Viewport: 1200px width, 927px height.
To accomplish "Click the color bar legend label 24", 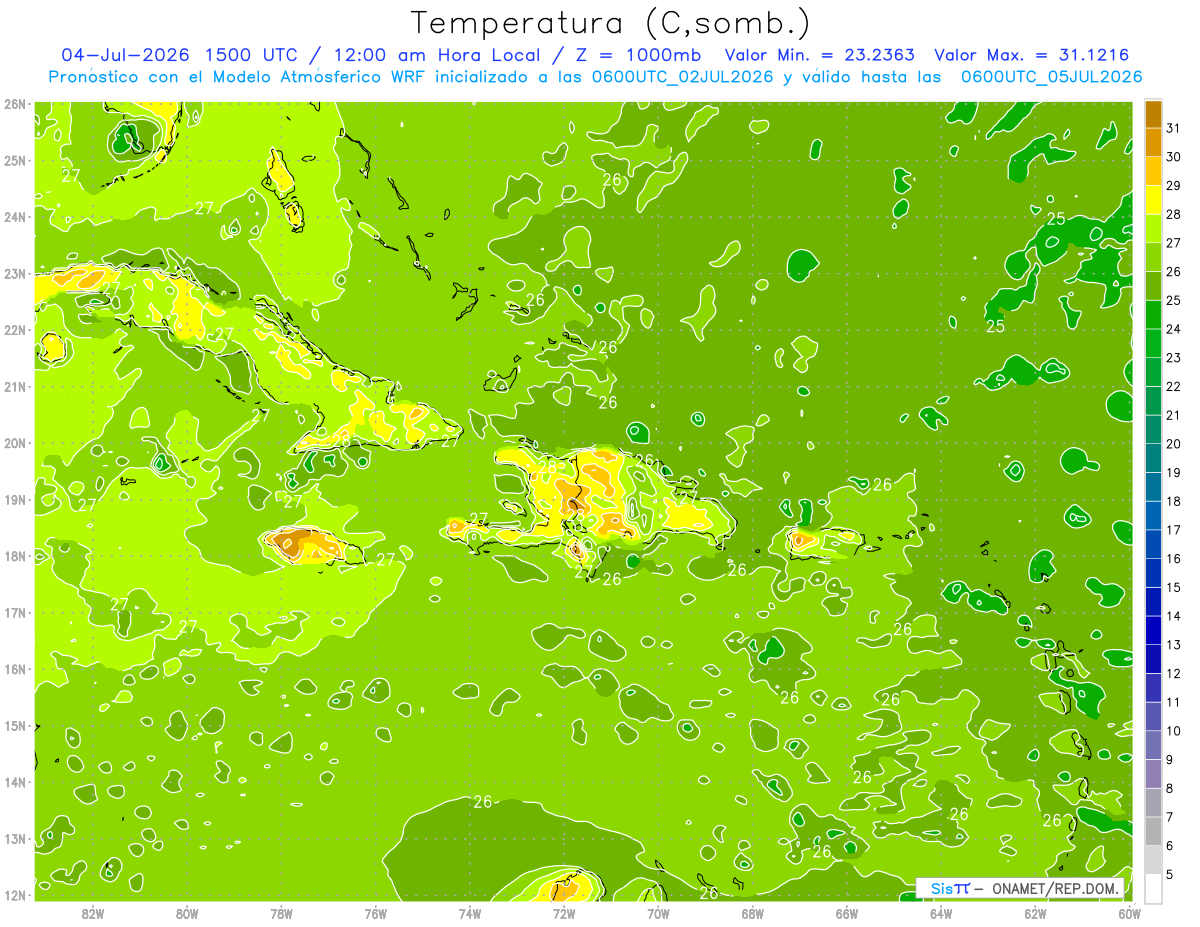I will pyautogui.click(x=1173, y=329).
